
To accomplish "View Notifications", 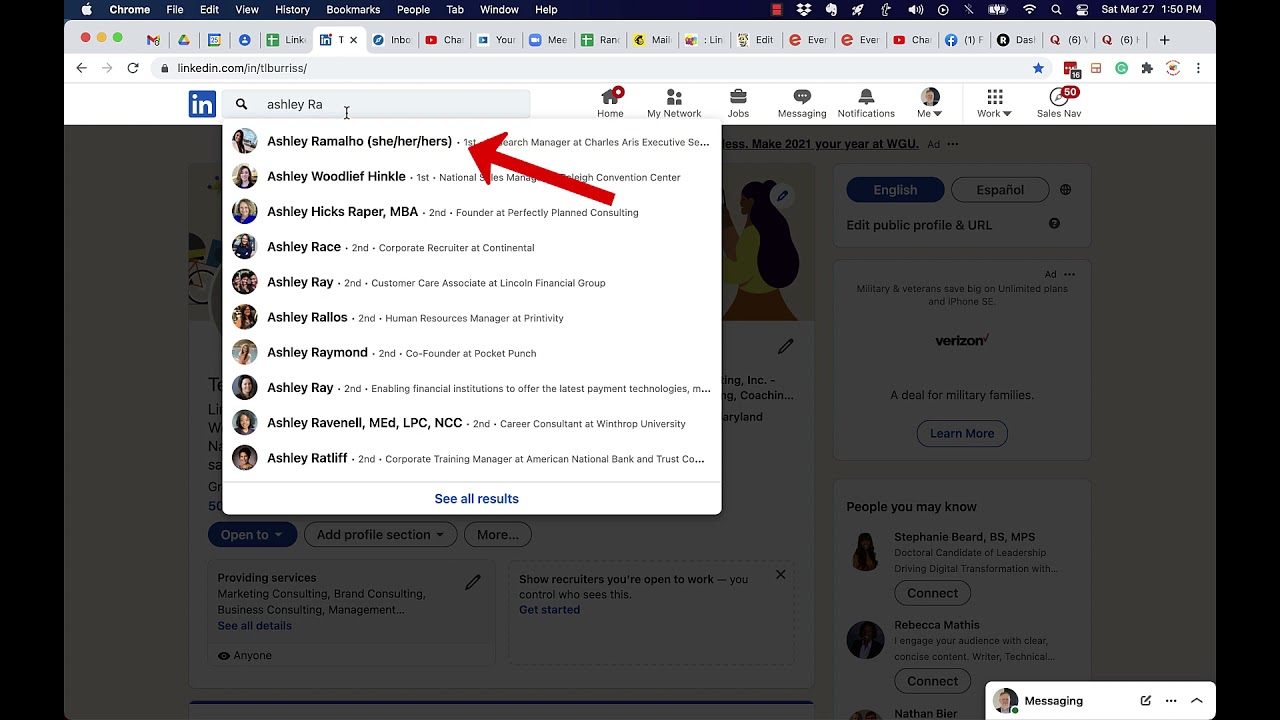I will [x=866, y=103].
